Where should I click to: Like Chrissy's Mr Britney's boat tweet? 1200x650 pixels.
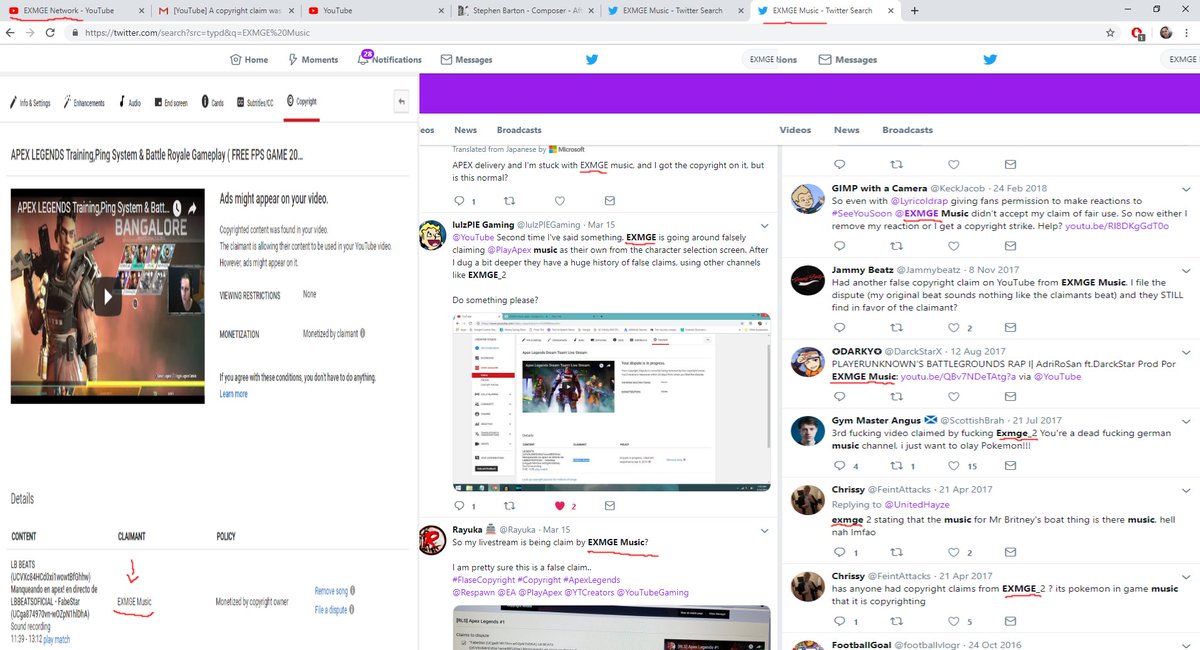pos(953,552)
